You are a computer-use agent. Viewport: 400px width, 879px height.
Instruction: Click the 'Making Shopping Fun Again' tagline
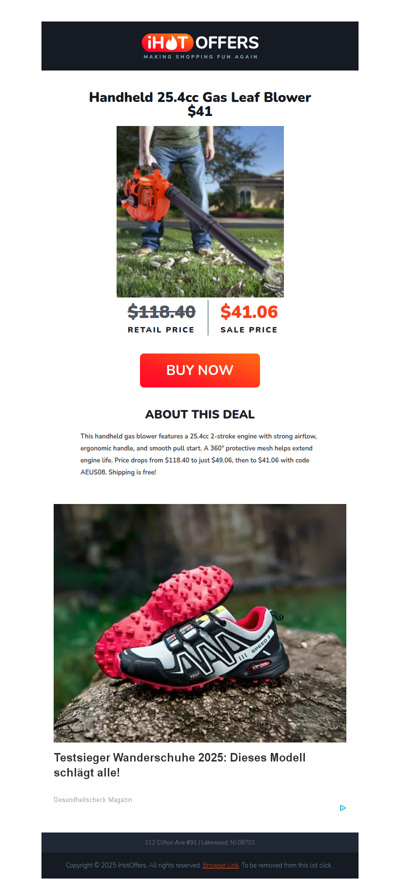tap(200, 57)
